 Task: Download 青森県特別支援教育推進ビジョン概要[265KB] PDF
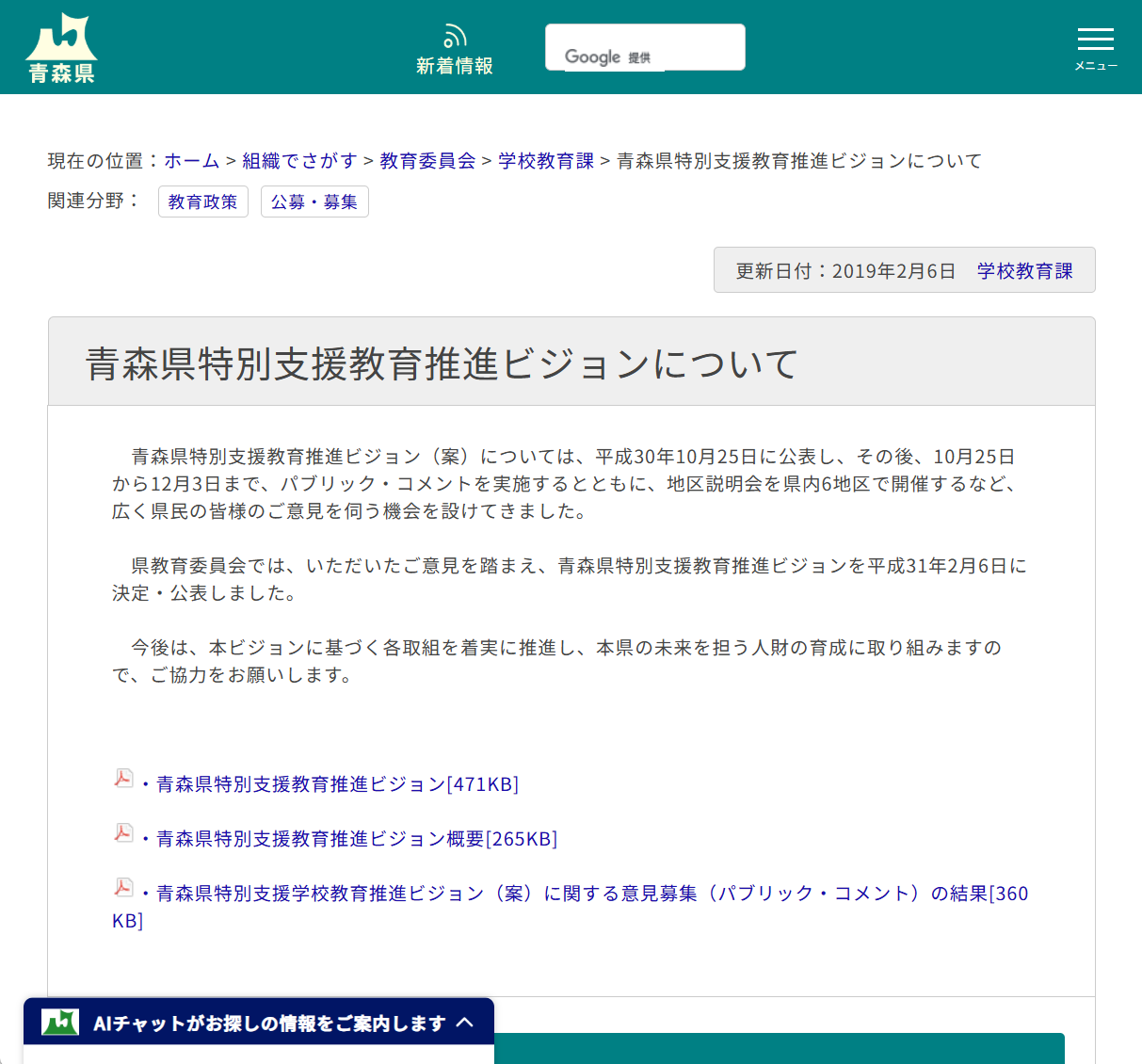[356, 838]
